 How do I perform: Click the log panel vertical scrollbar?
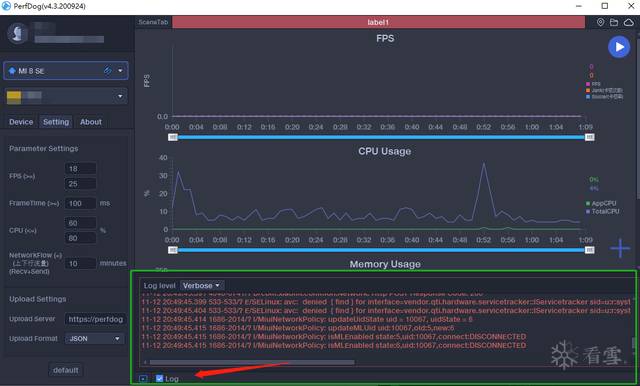tap(633, 343)
